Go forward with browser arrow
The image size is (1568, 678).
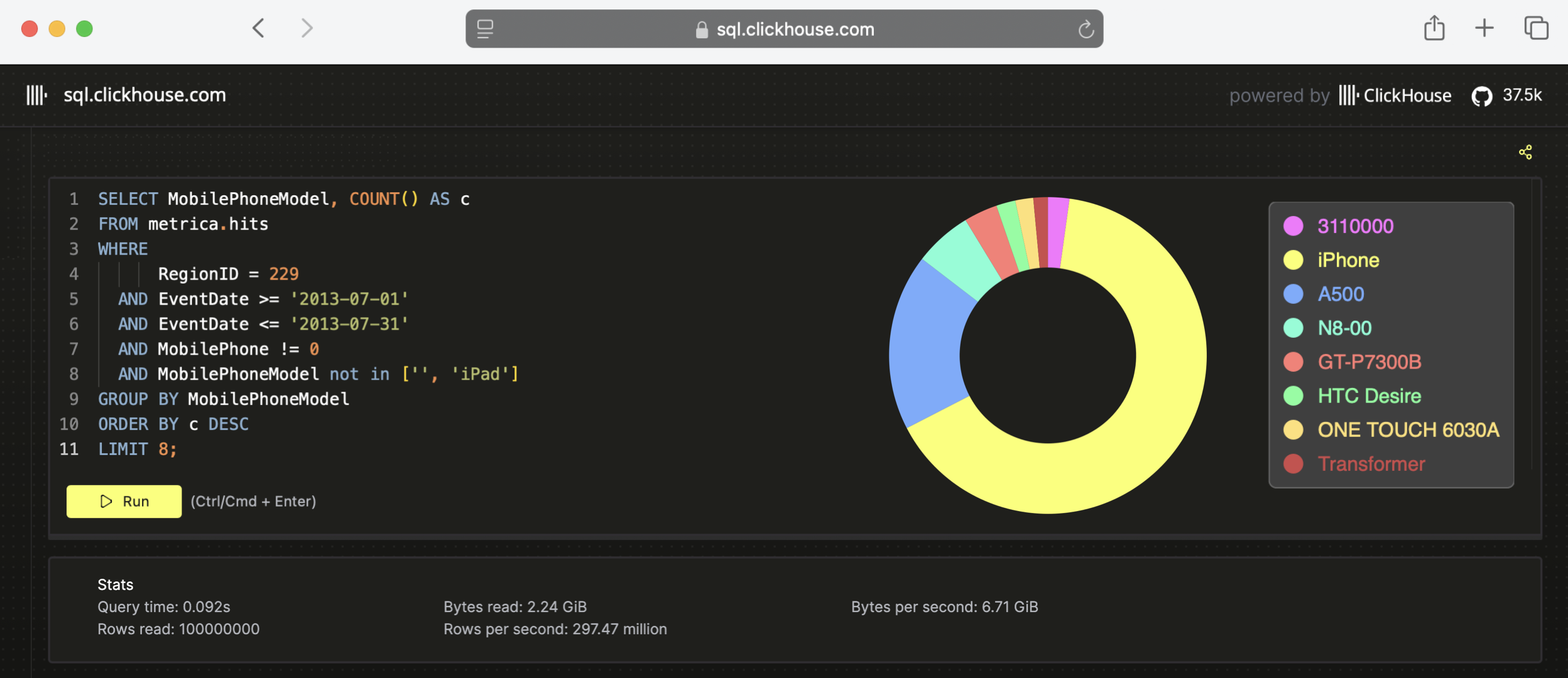307,28
